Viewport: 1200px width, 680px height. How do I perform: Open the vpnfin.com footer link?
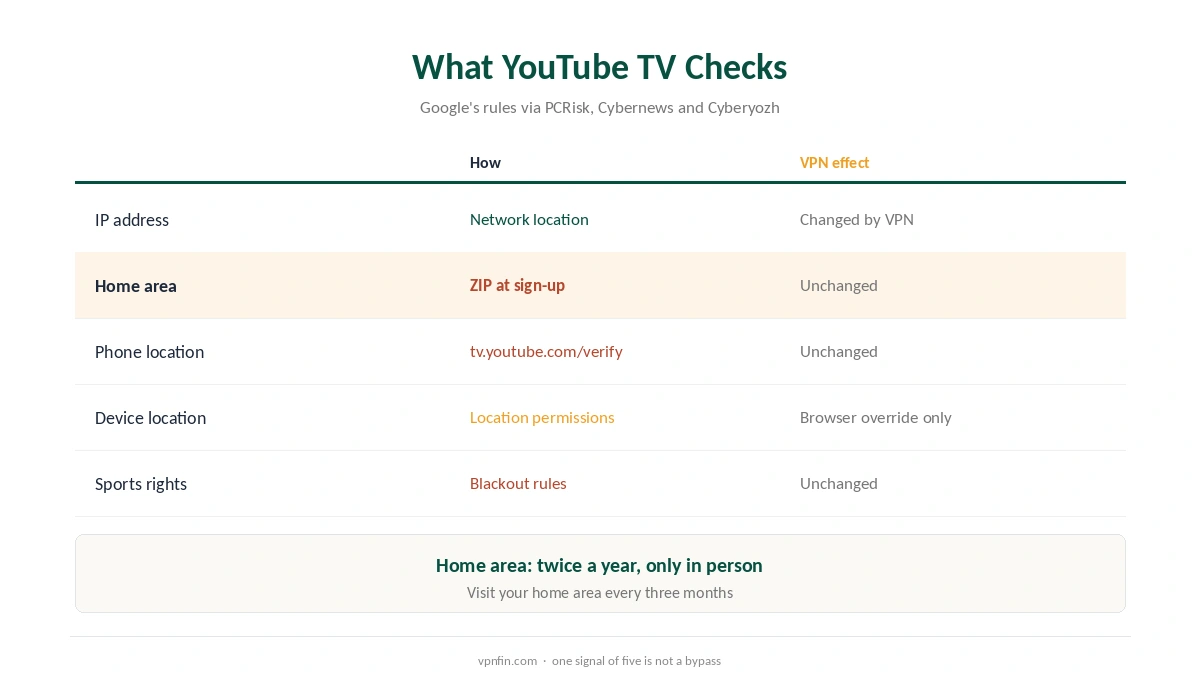tap(507, 661)
